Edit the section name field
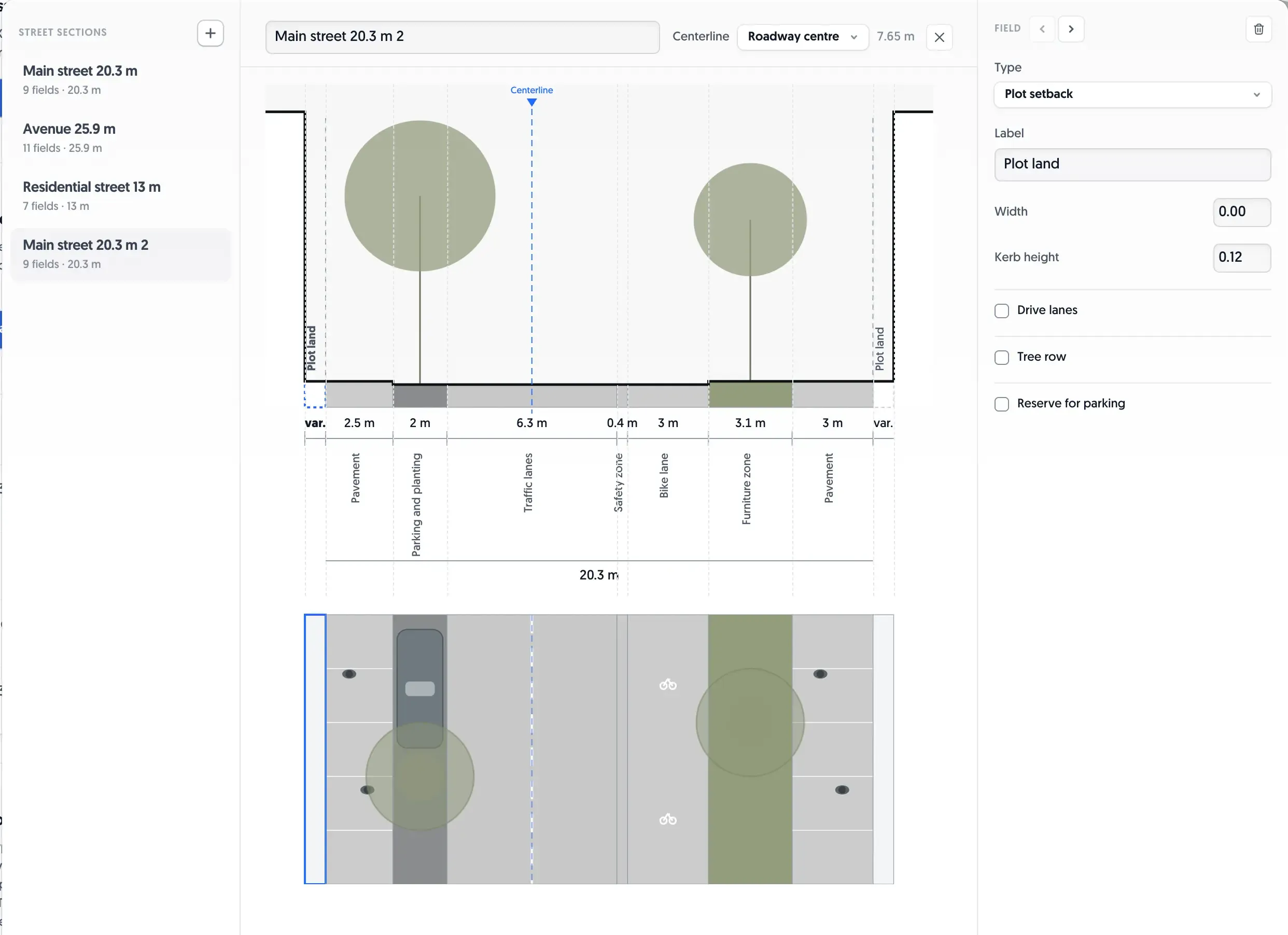 (463, 37)
